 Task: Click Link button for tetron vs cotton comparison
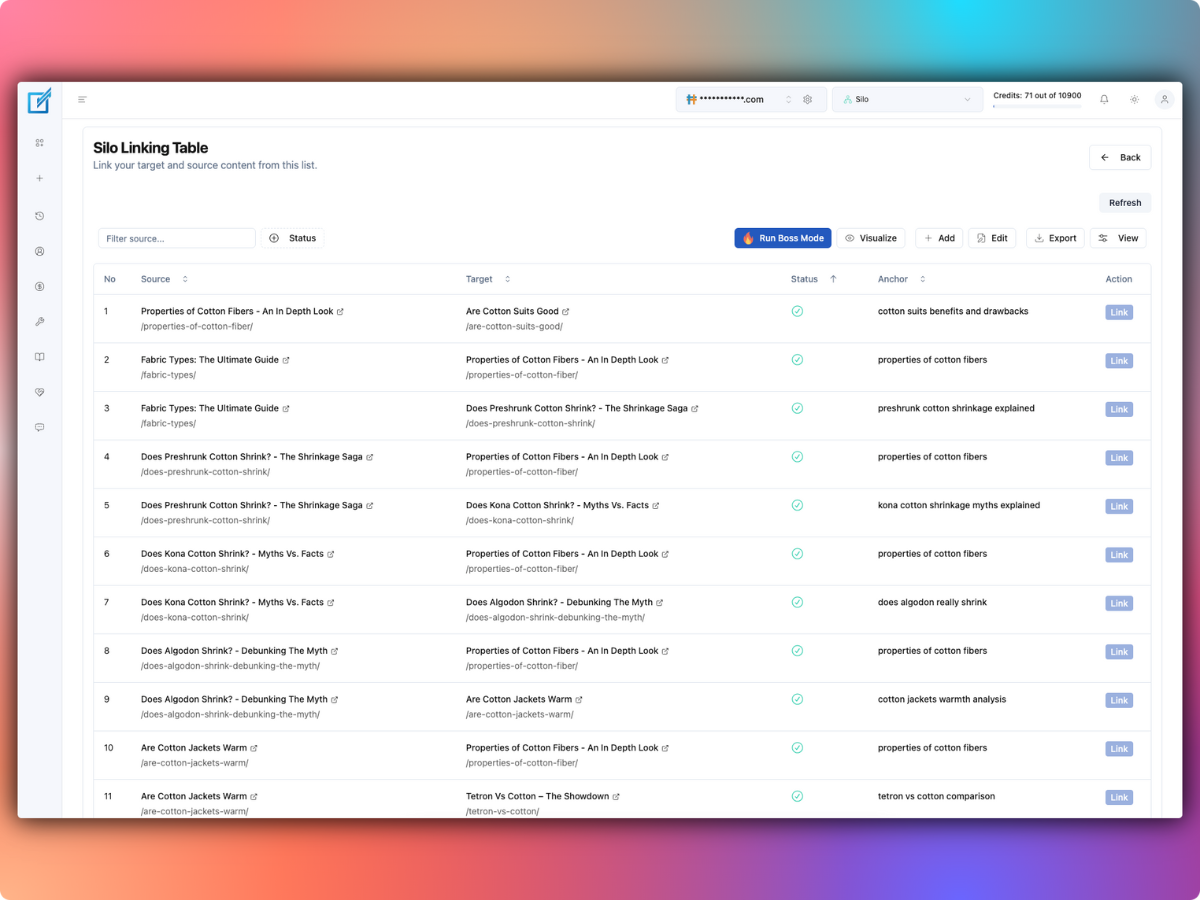pyautogui.click(x=1119, y=797)
